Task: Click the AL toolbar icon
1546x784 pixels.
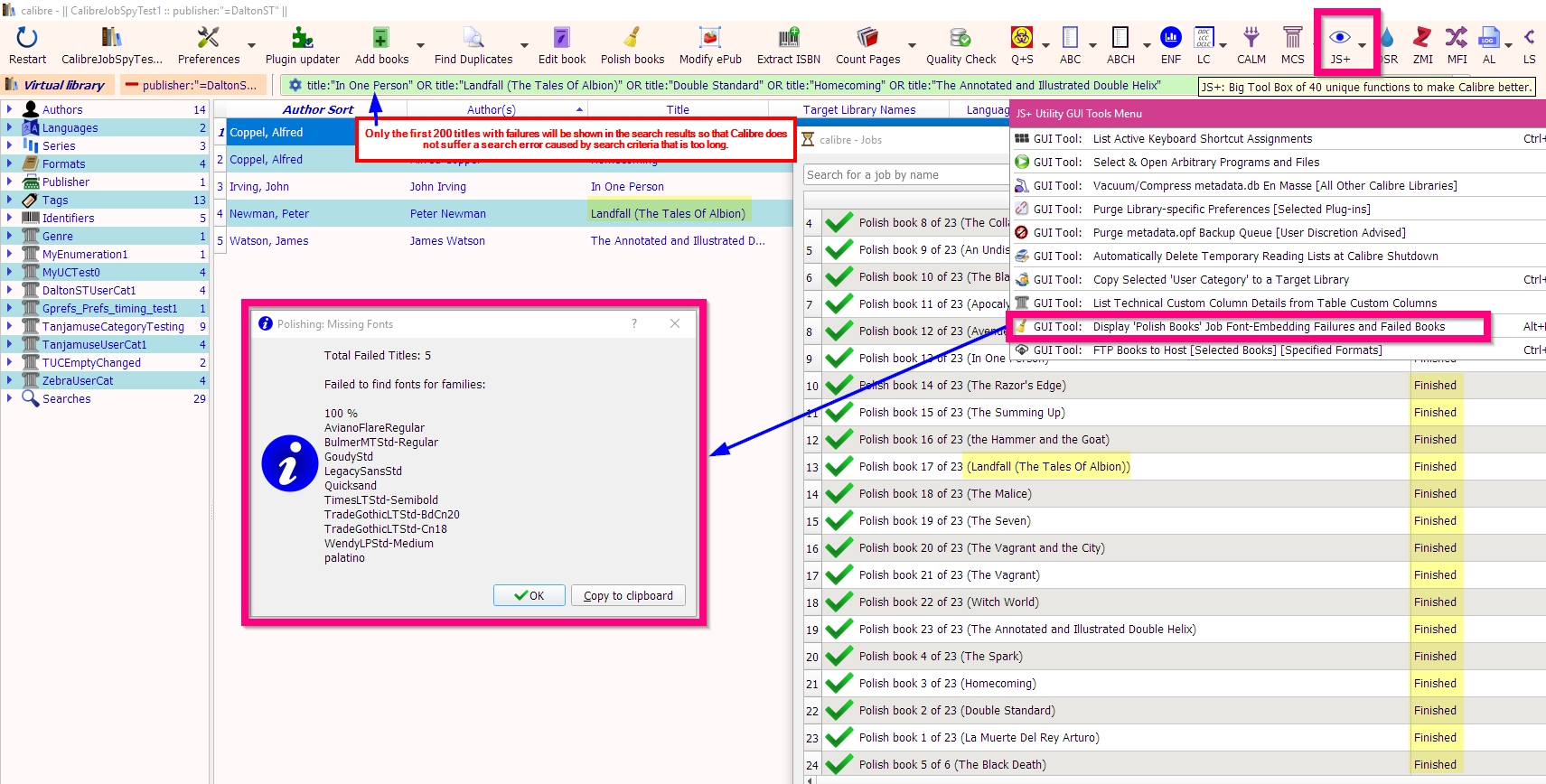Action: tap(1489, 37)
